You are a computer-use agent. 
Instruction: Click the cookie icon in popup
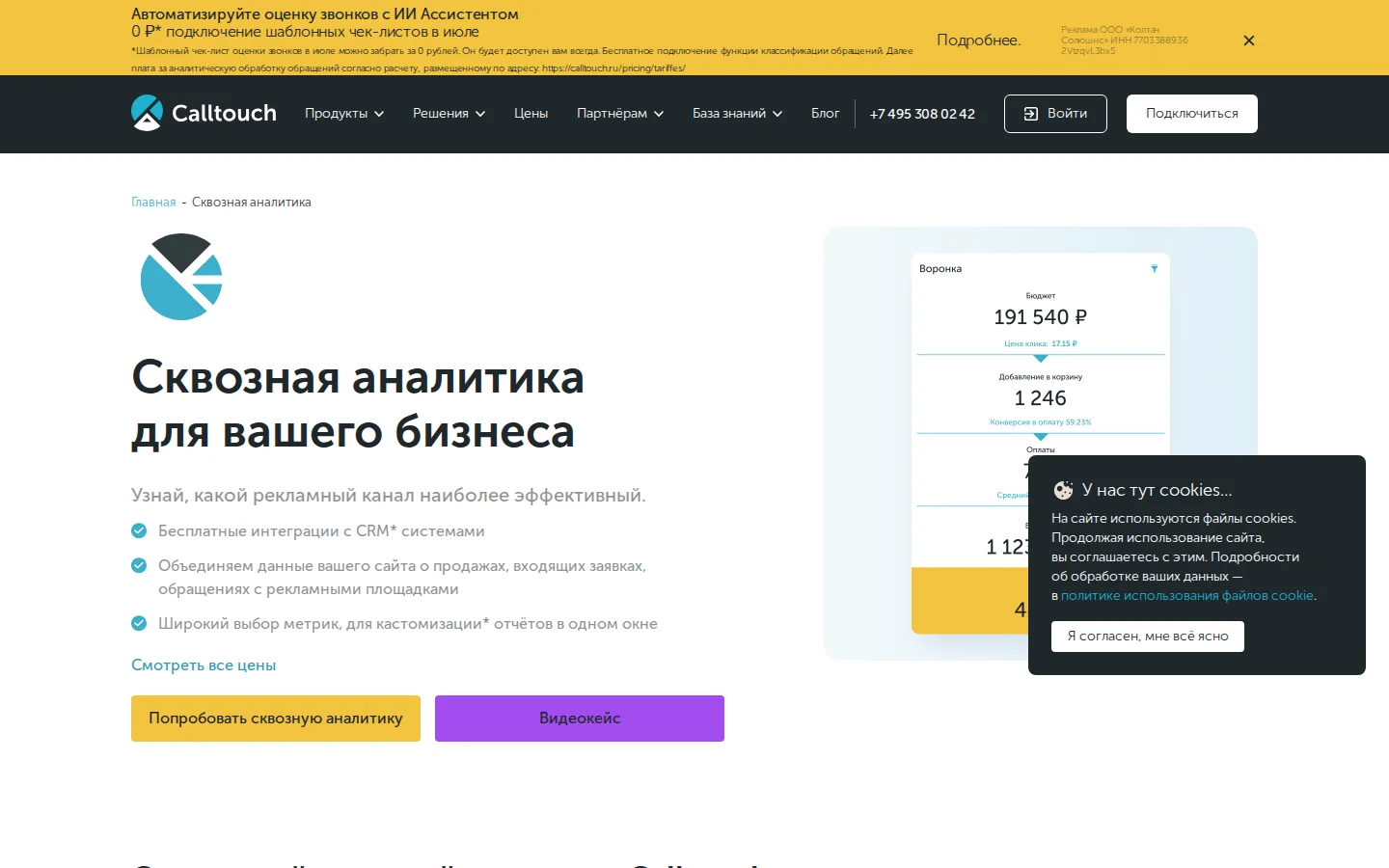1063,490
